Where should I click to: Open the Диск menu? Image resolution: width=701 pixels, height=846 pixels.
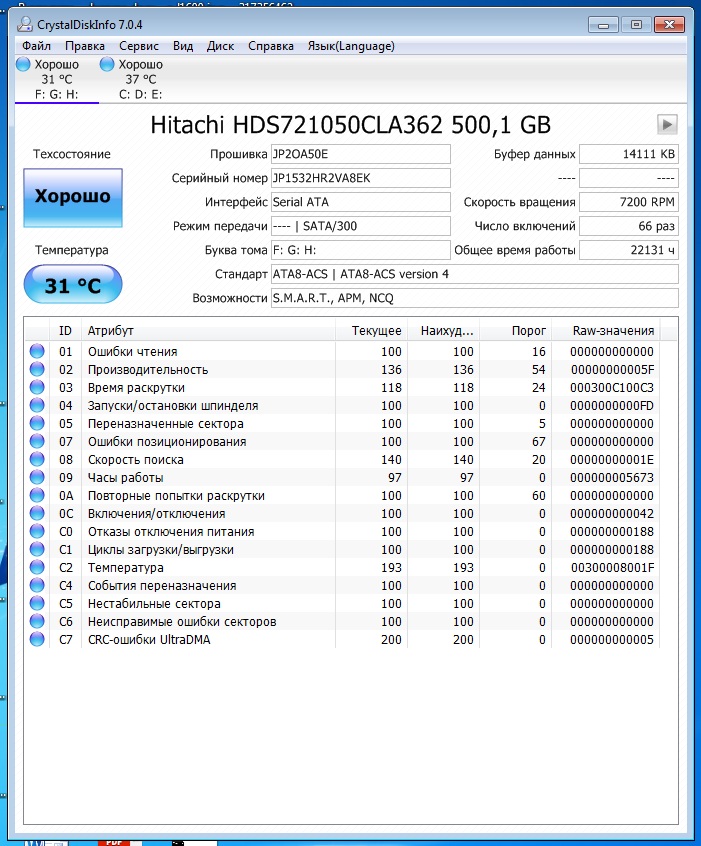220,46
